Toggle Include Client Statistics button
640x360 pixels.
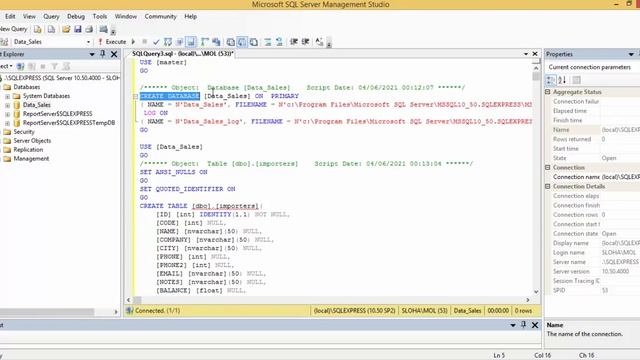click(x=216, y=42)
